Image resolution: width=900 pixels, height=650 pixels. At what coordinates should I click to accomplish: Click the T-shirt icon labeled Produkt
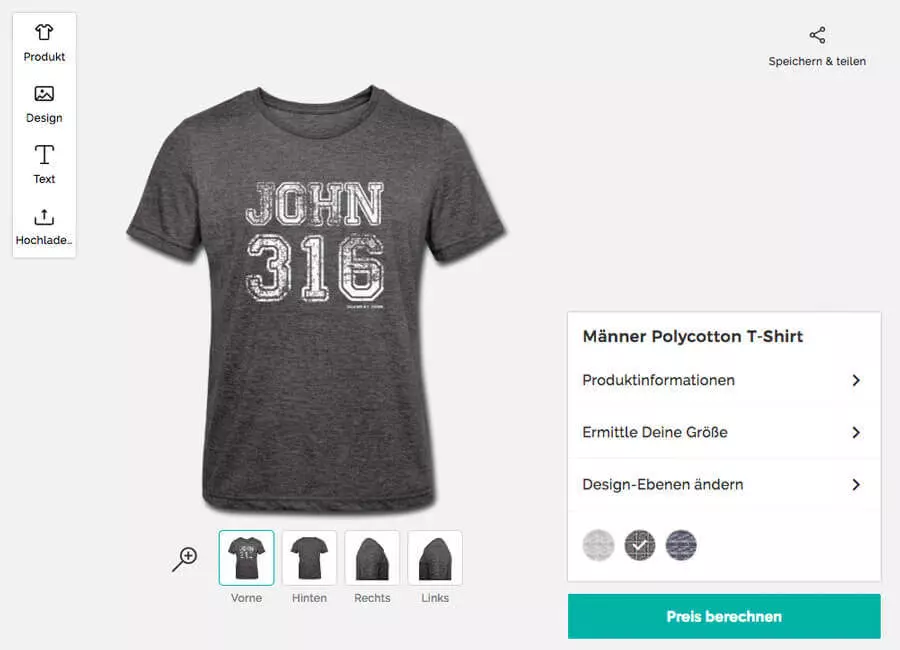[44, 30]
